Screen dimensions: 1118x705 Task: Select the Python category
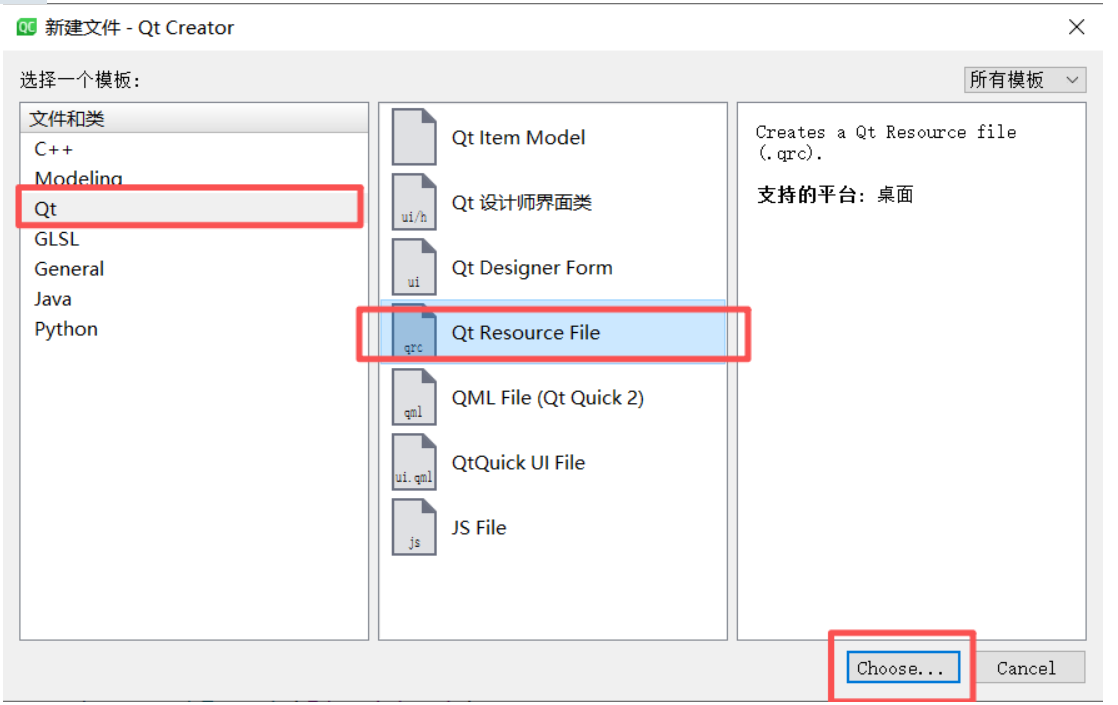pos(194,329)
